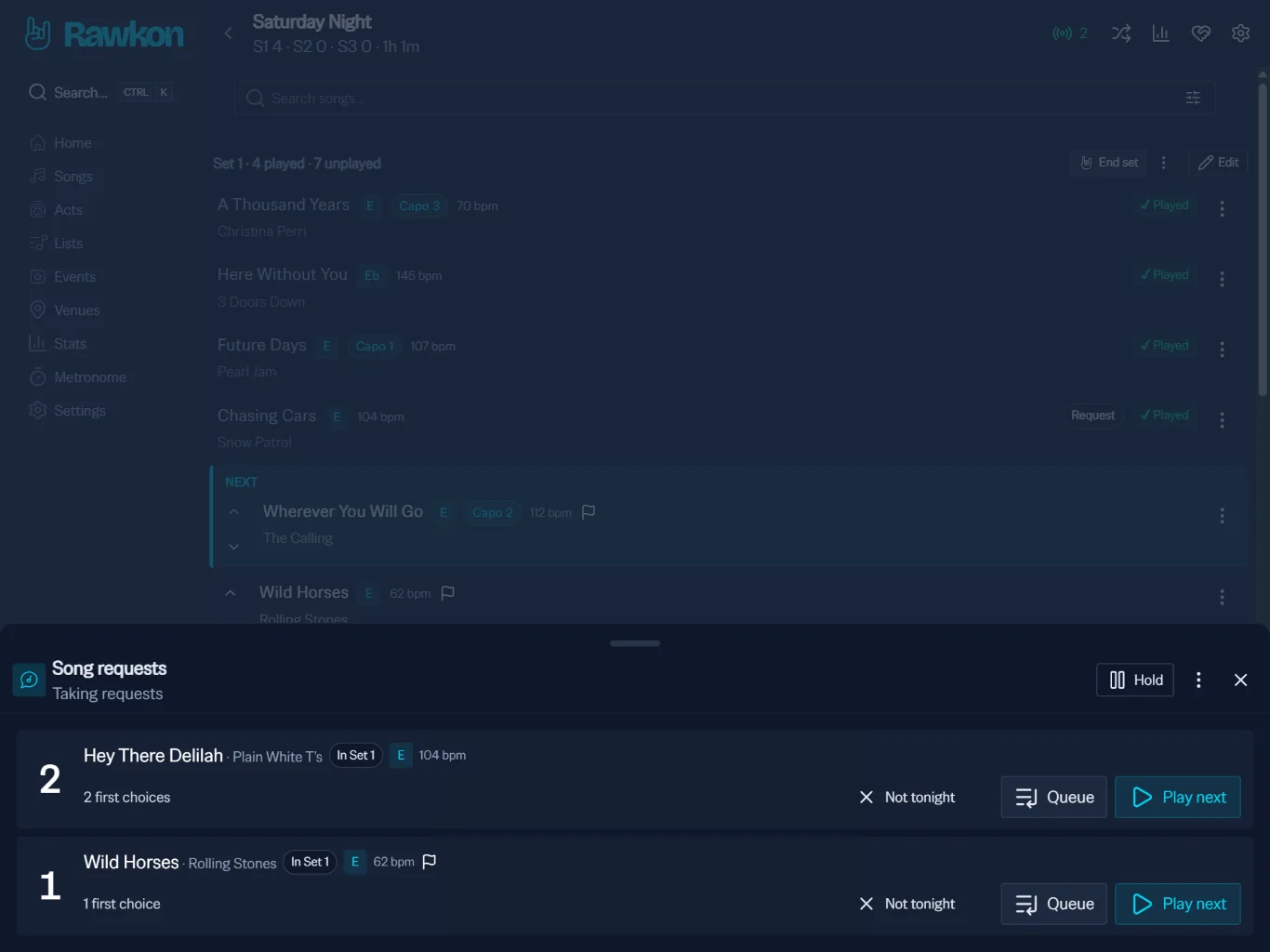The width and height of the screenshot is (1270, 952).
Task: Play Hey There Delilah next
Action: (1178, 798)
